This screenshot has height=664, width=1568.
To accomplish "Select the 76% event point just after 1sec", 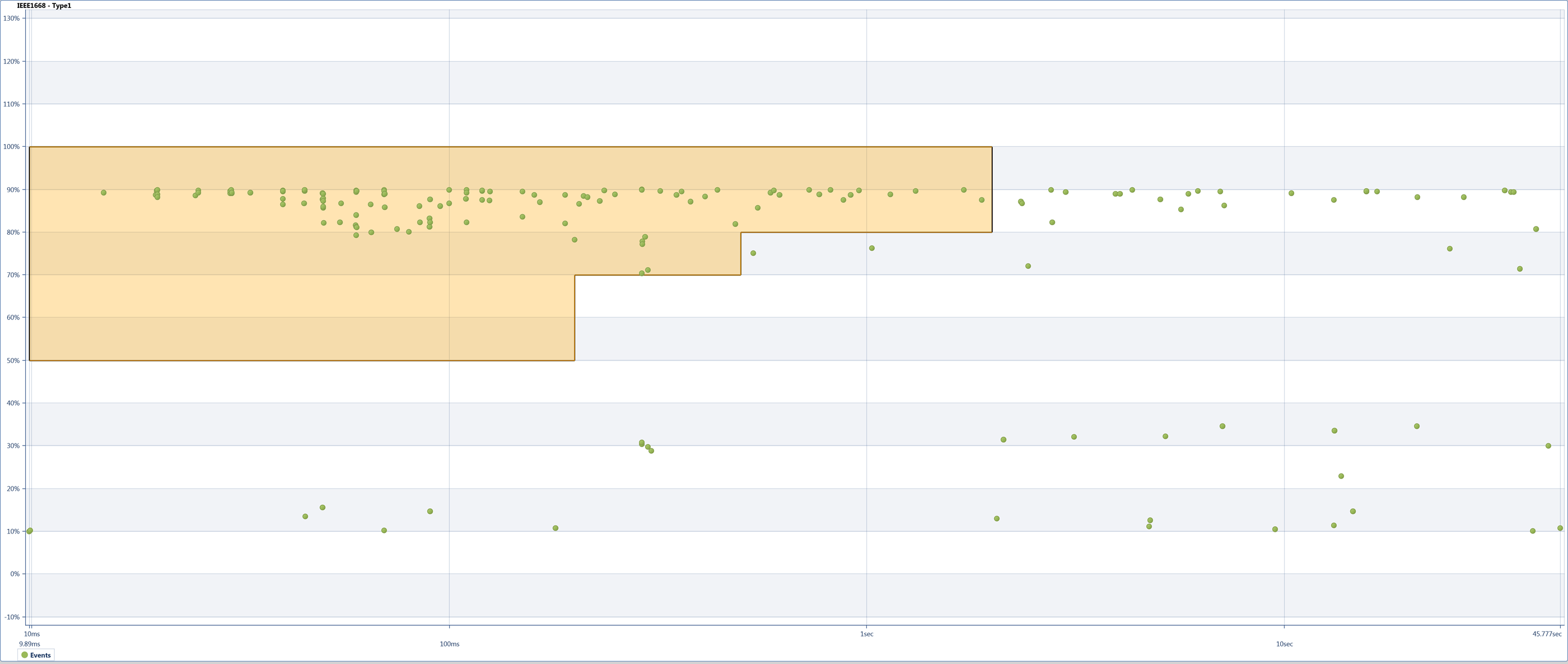I will 872,249.
